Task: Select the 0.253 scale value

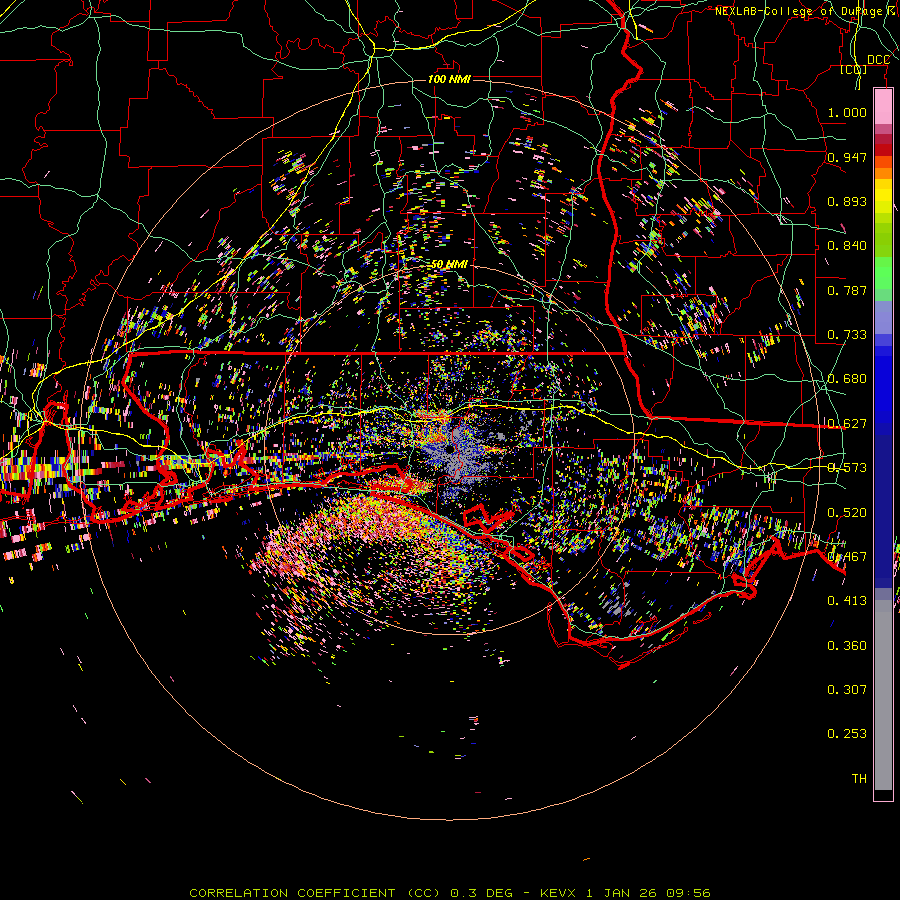Action: tap(847, 734)
